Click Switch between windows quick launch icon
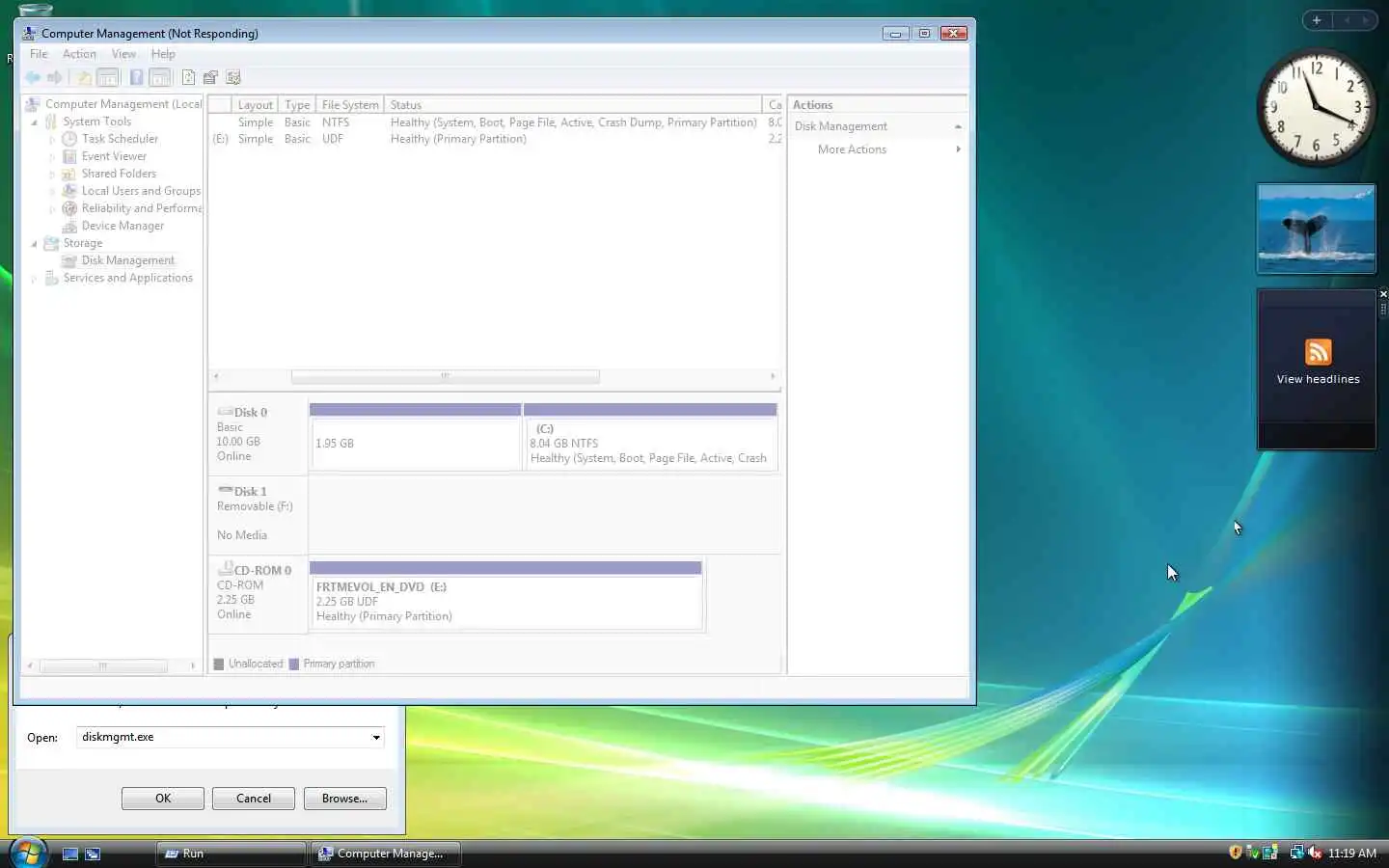Viewport: 1389px width, 868px height. (93, 854)
